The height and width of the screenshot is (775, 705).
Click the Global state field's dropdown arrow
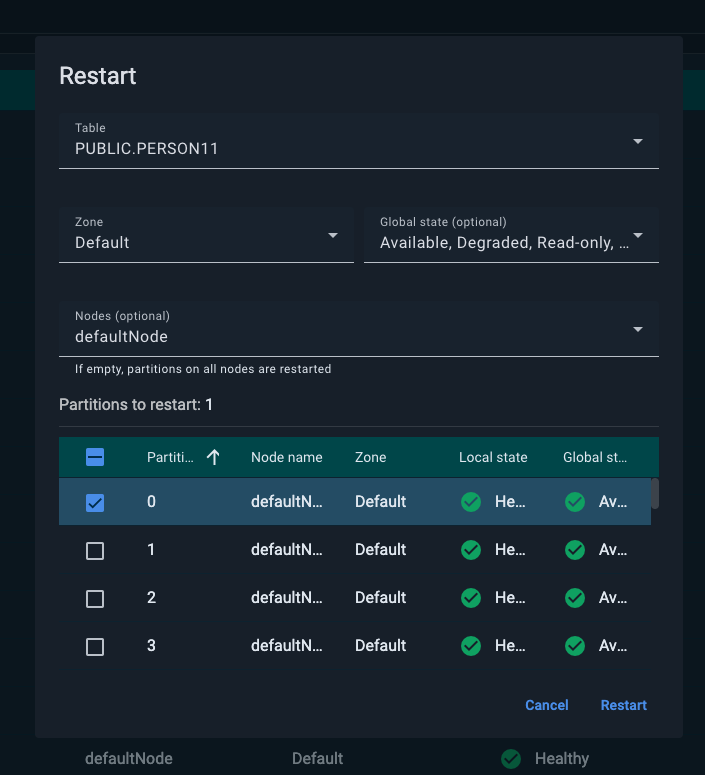click(x=638, y=235)
